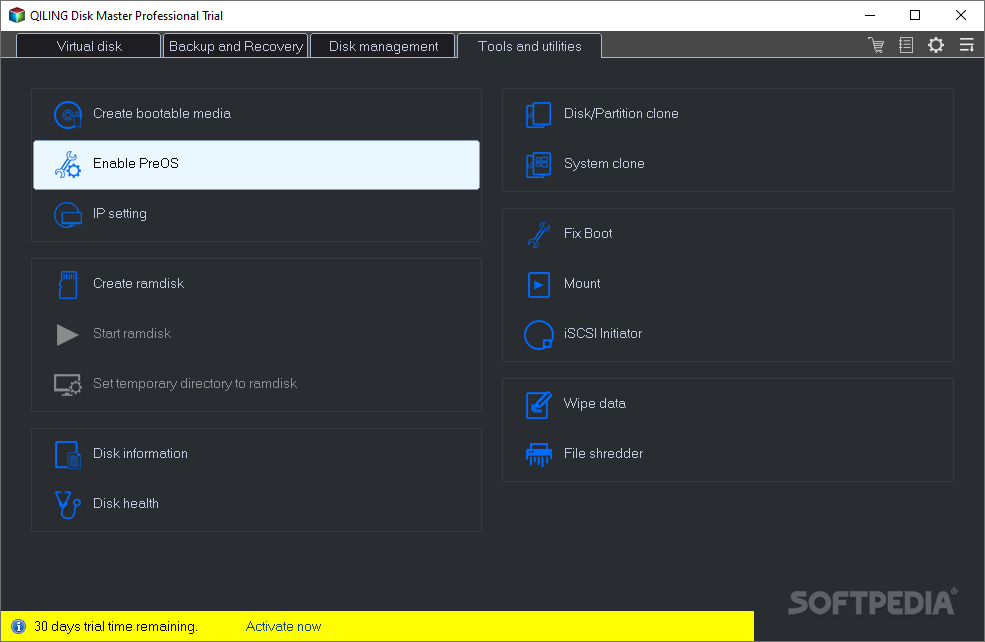
Task: Open Create bootable media label
Action: coord(162,114)
